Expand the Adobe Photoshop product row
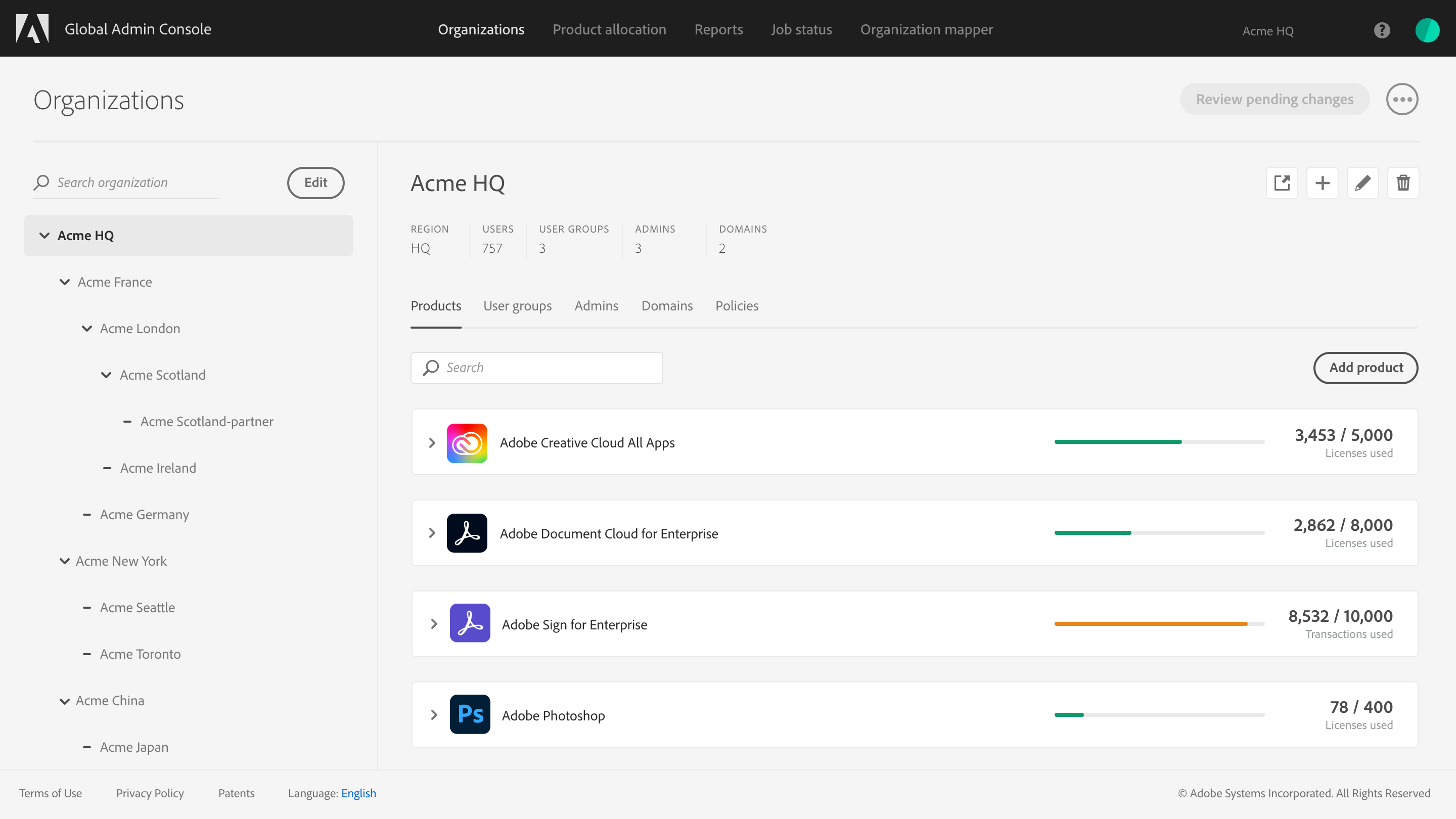 [x=434, y=715]
